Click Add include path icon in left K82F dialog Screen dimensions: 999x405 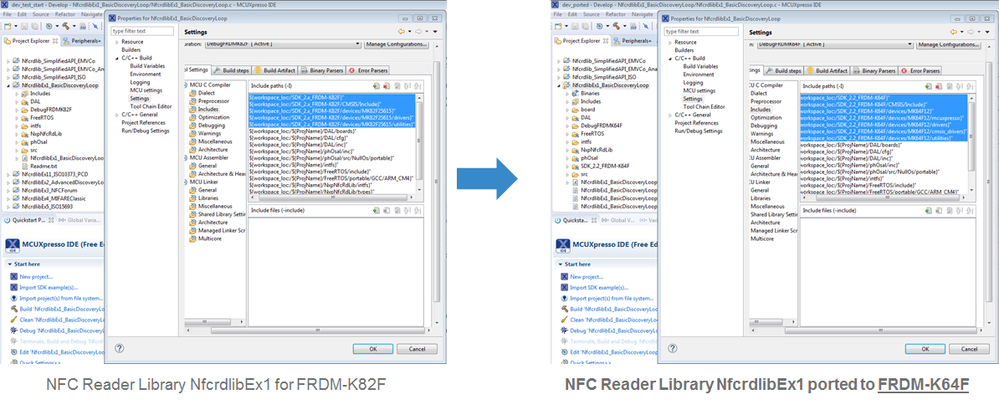click(377, 86)
